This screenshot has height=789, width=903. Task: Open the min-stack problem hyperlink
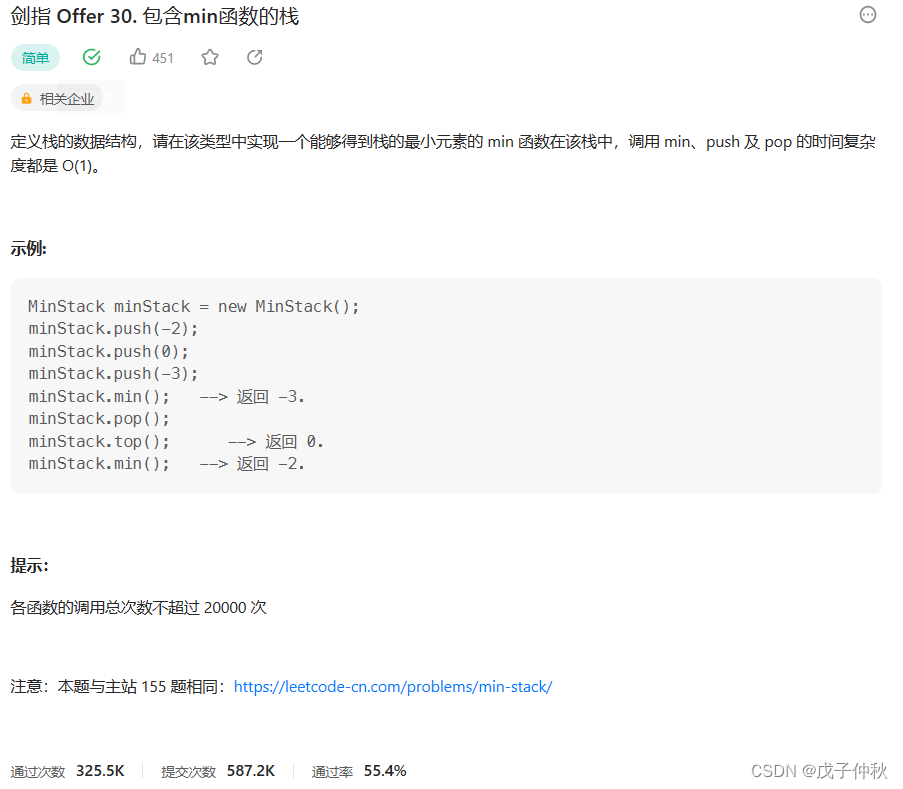coord(393,686)
